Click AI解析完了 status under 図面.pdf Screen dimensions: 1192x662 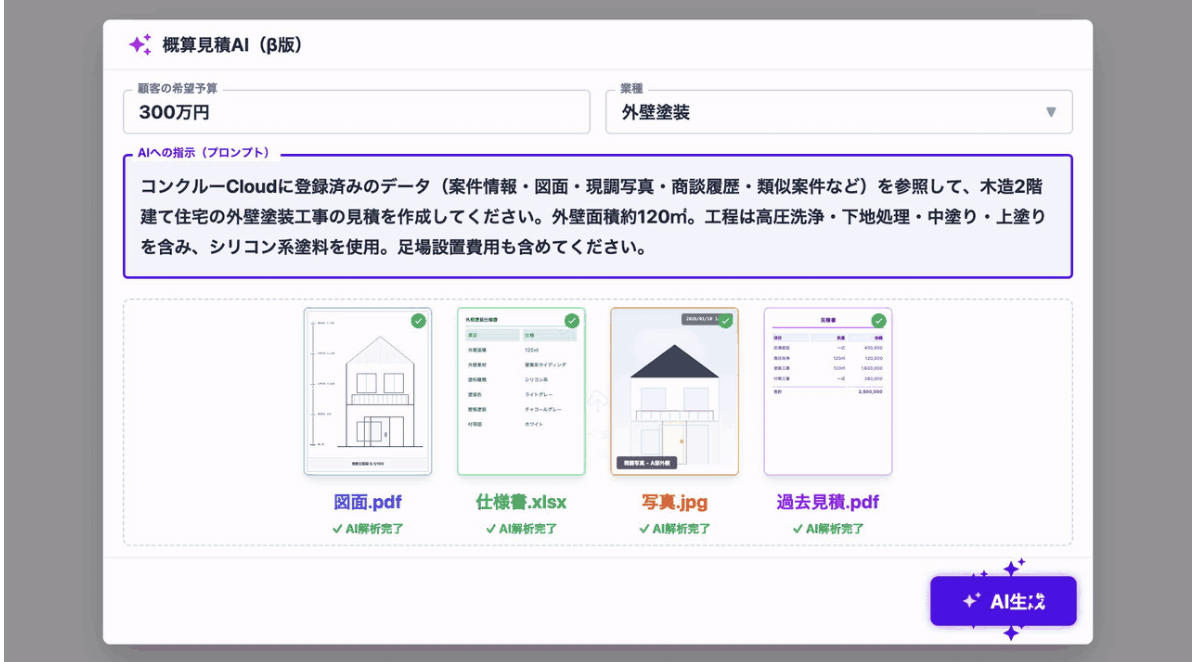click(x=367, y=529)
